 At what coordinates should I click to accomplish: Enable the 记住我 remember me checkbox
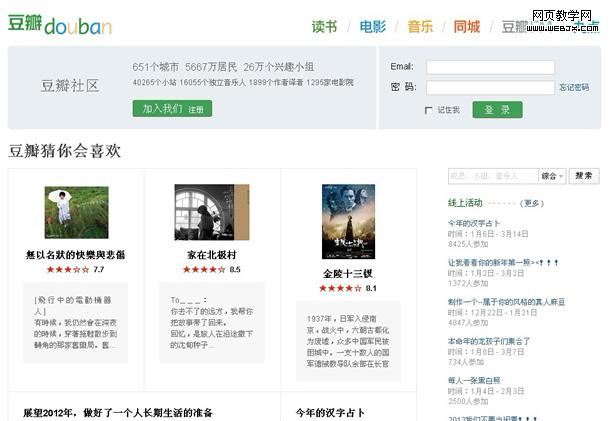tap(429, 110)
